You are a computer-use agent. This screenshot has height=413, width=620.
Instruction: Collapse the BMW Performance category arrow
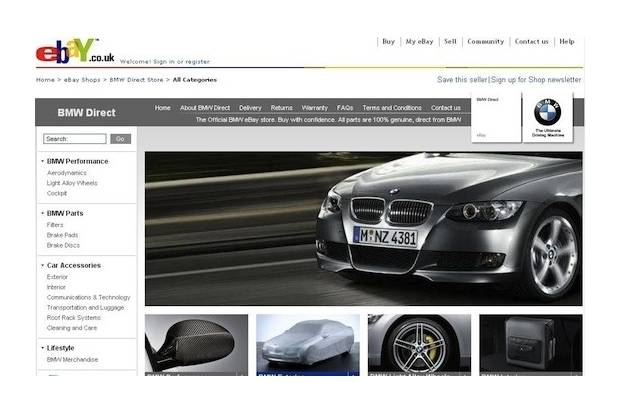[x=42, y=161]
